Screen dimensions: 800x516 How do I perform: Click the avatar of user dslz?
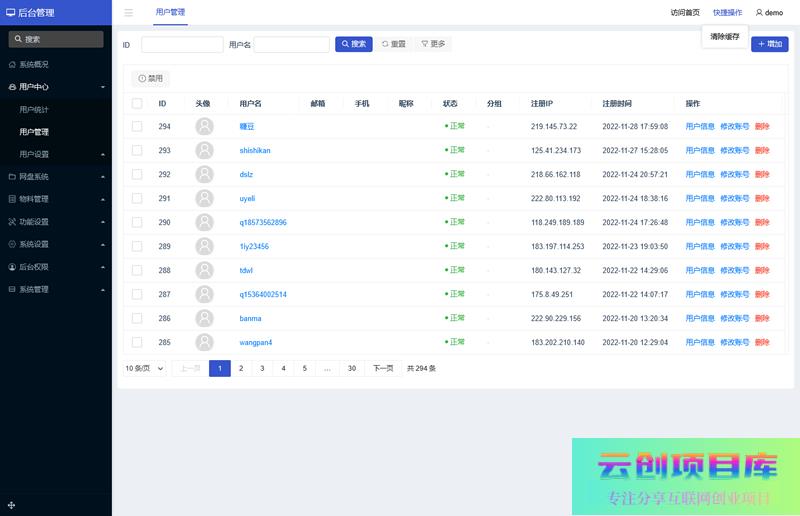coord(205,174)
